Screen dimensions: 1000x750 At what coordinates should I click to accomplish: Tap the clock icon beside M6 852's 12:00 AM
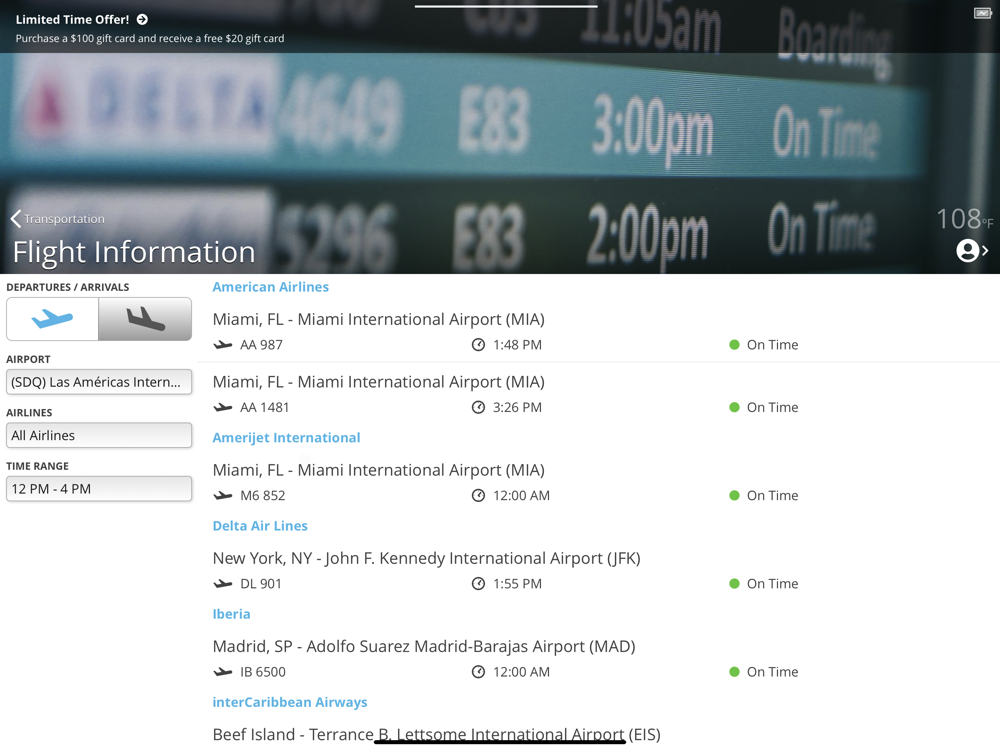coord(478,496)
